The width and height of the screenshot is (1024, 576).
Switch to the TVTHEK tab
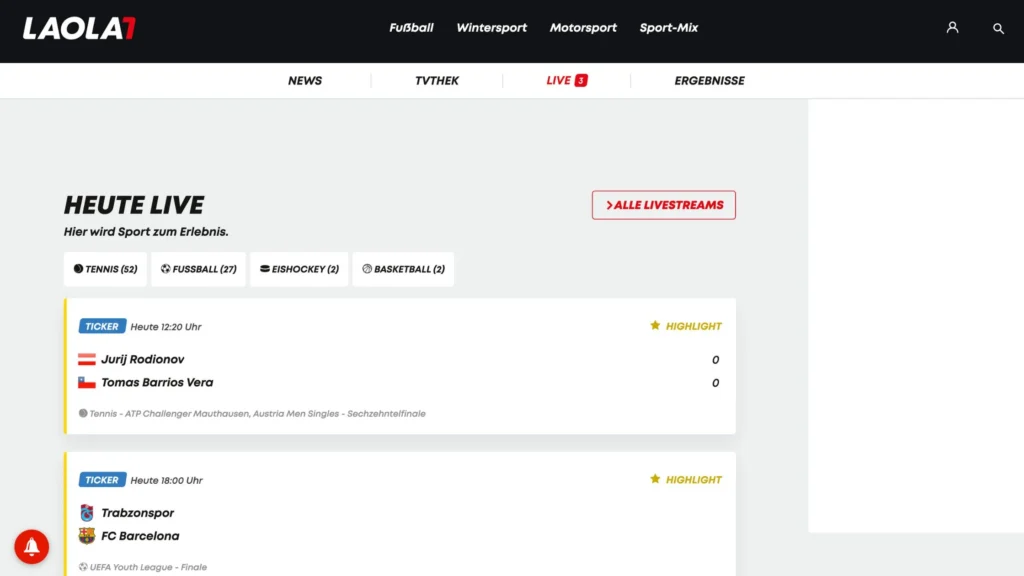(x=436, y=80)
